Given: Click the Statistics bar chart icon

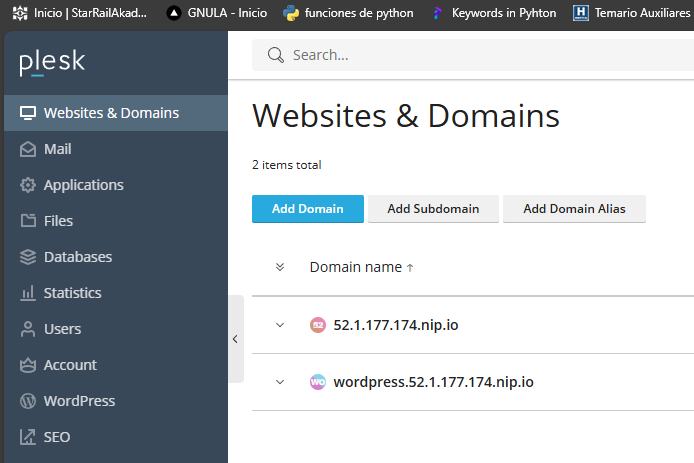Looking at the screenshot, I should pyautogui.click(x=27, y=293).
